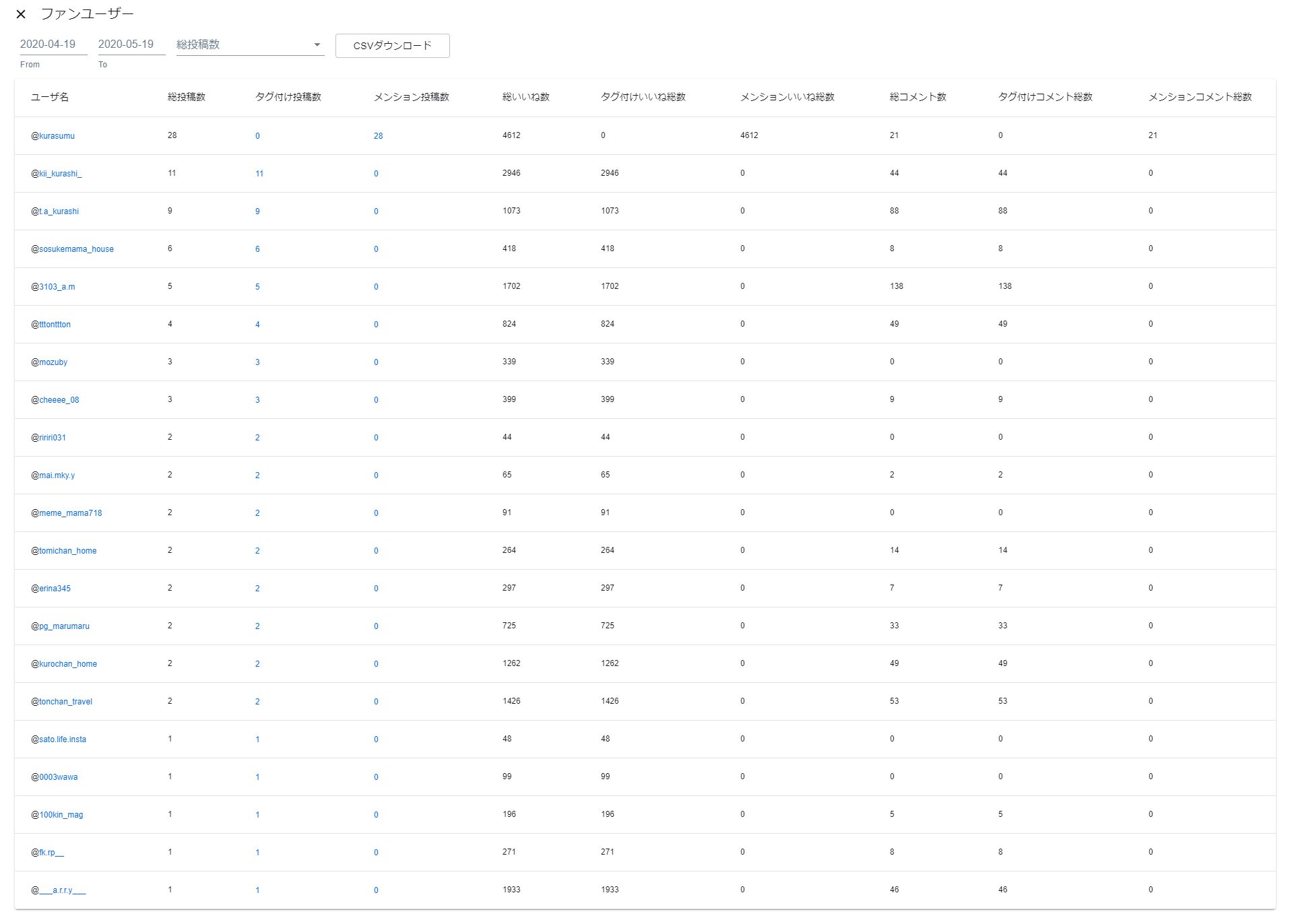
Task: Open the @kii_kurashi_ user link
Action: pyautogui.click(x=57, y=174)
